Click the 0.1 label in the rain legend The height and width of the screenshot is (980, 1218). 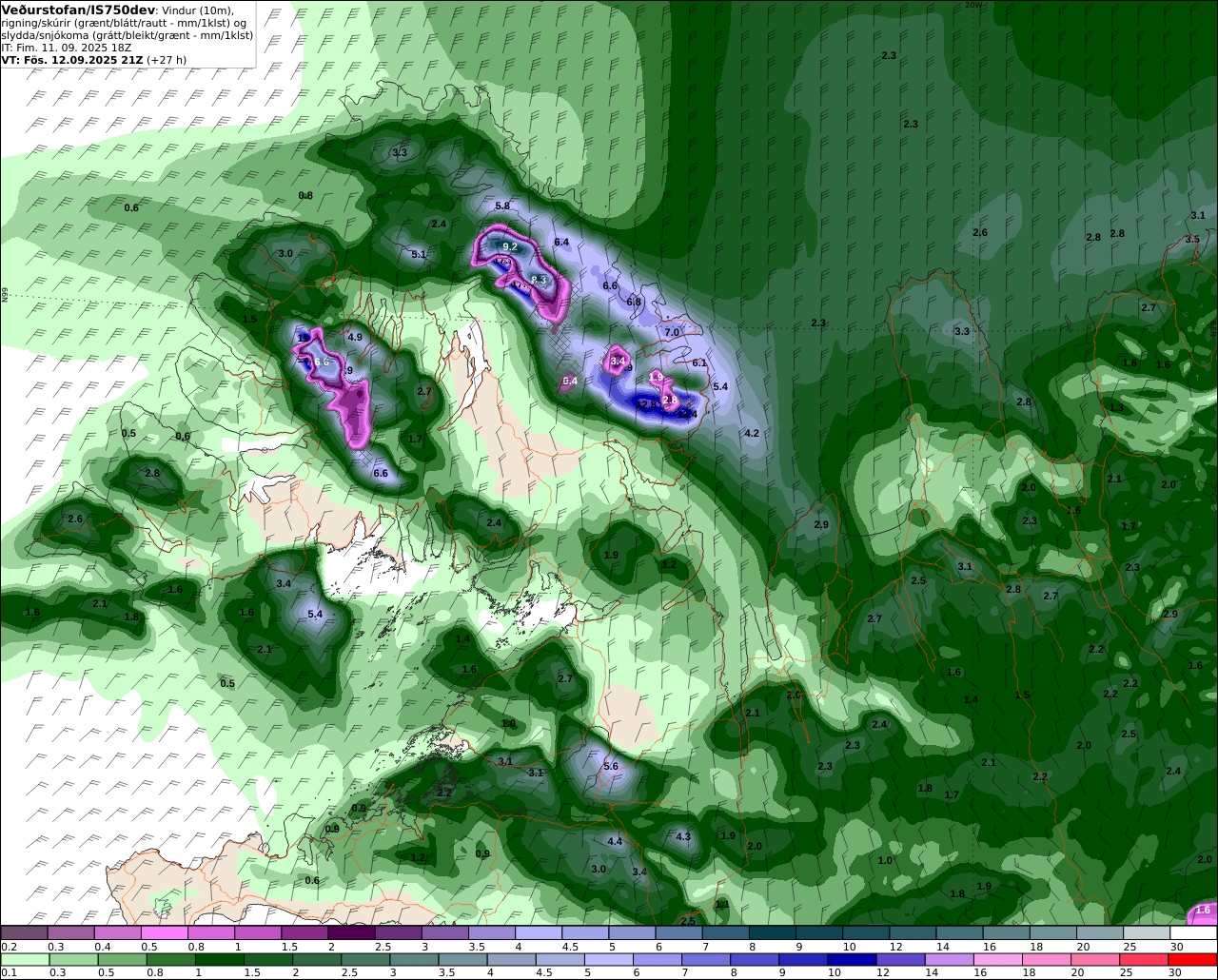click(x=9, y=972)
